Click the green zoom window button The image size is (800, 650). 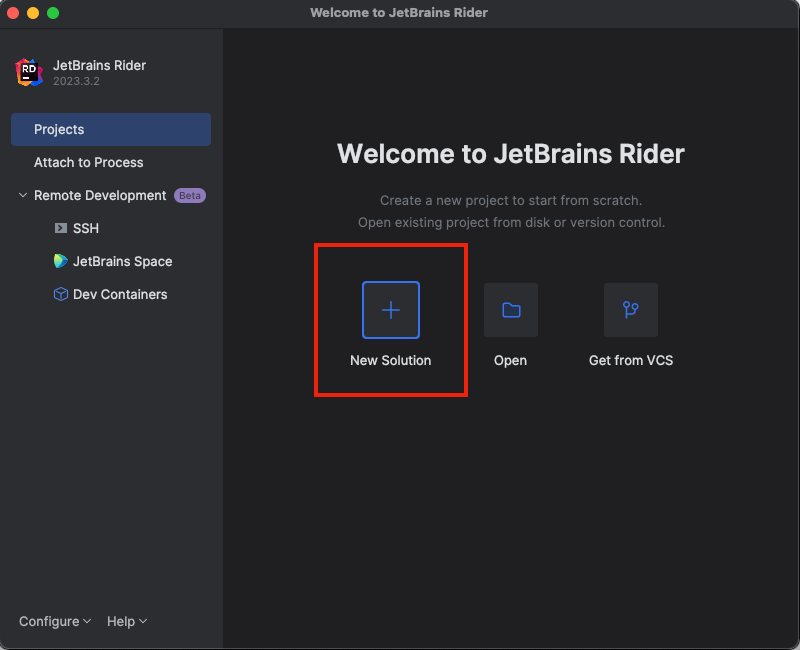[x=53, y=13]
